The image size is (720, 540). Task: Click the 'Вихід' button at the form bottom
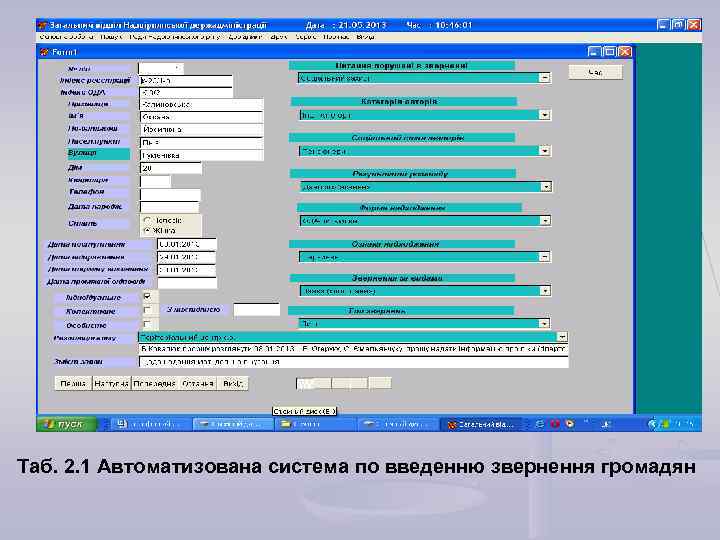[x=233, y=383]
